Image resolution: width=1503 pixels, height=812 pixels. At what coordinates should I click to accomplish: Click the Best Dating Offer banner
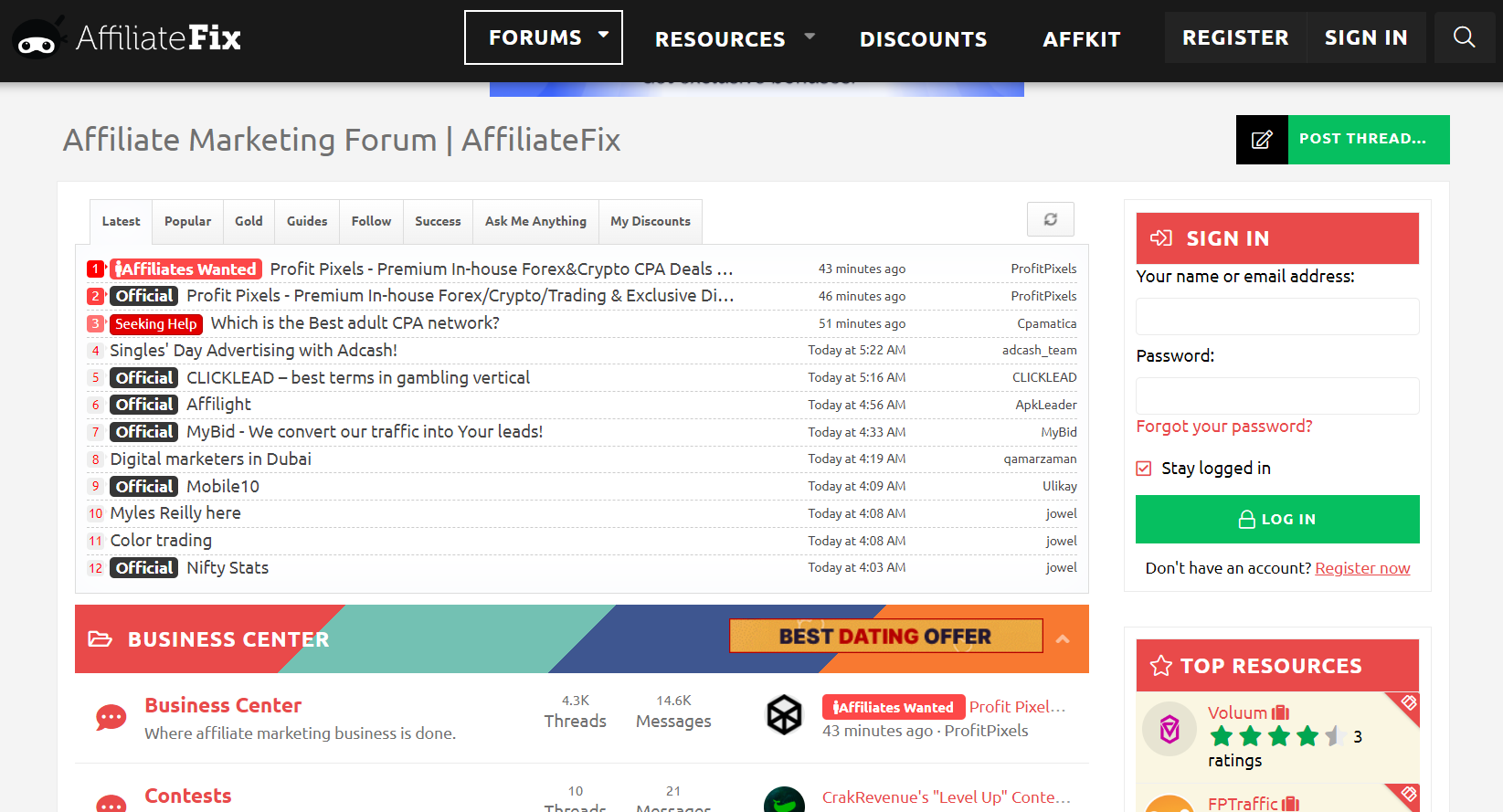coord(885,636)
